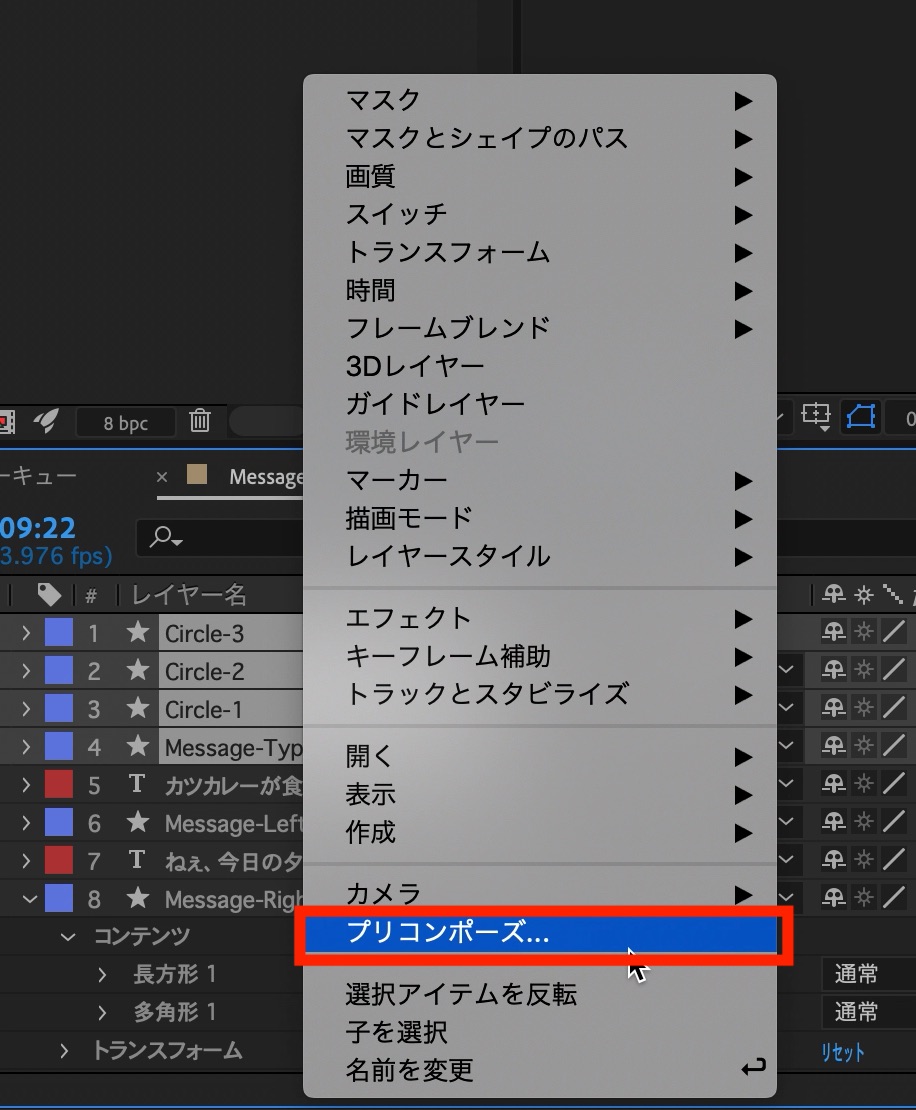Toggle quality switch for layer 8
This screenshot has height=1110, width=916.
coord(894,898)
